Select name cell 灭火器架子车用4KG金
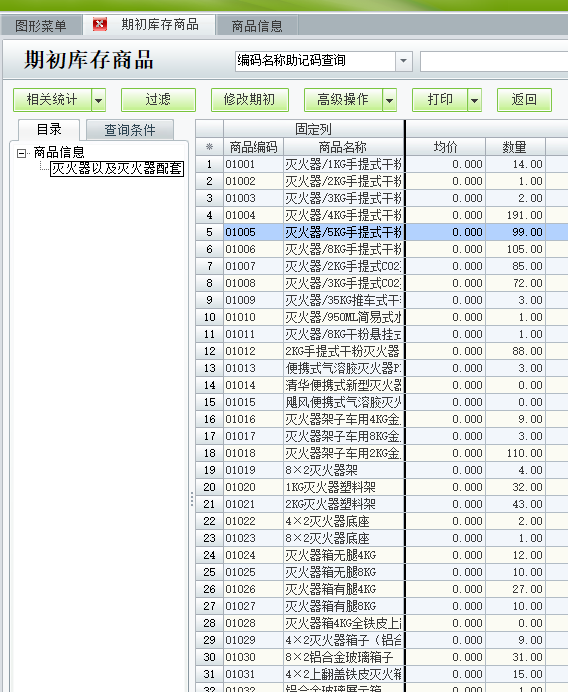 343,419
